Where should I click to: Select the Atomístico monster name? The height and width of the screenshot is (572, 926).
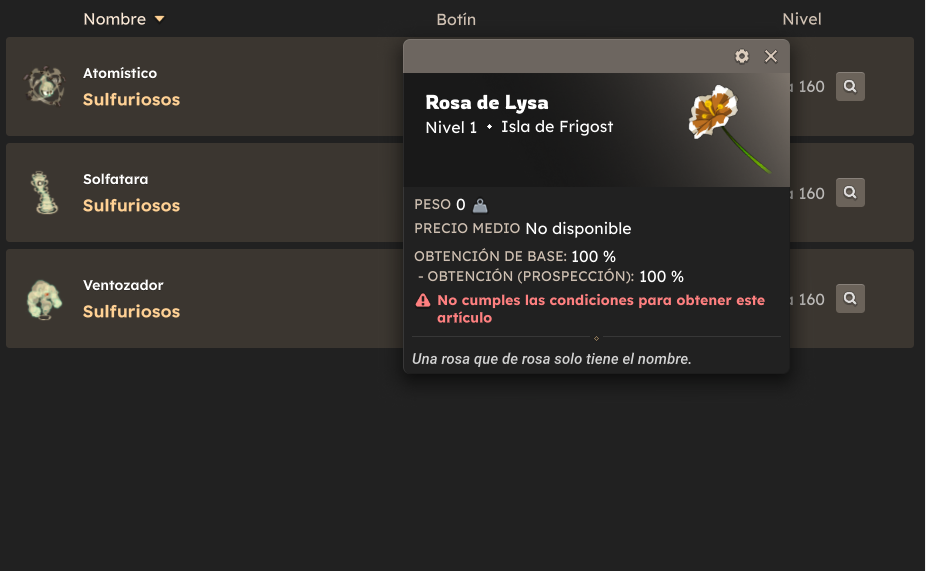(x=120, y=73)
